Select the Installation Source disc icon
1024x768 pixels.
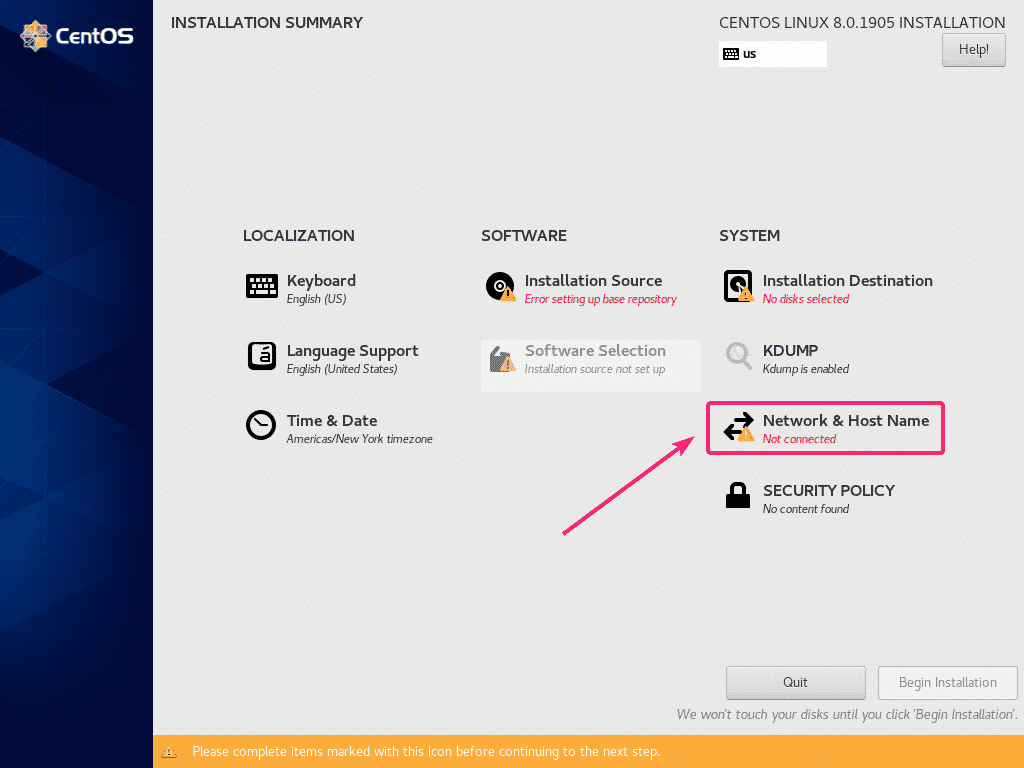pyautogui.click(x=500, y=287)
